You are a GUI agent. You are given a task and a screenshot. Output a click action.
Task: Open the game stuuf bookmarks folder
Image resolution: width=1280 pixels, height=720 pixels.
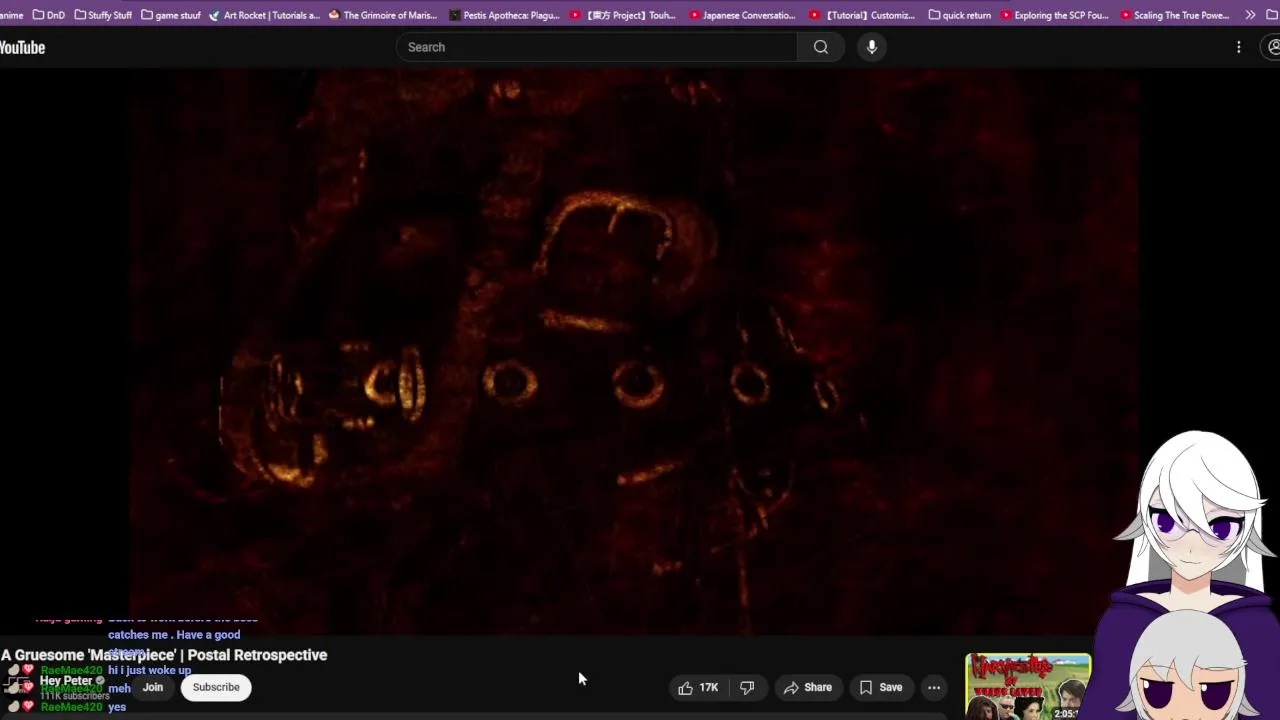(x=171, y=15)
